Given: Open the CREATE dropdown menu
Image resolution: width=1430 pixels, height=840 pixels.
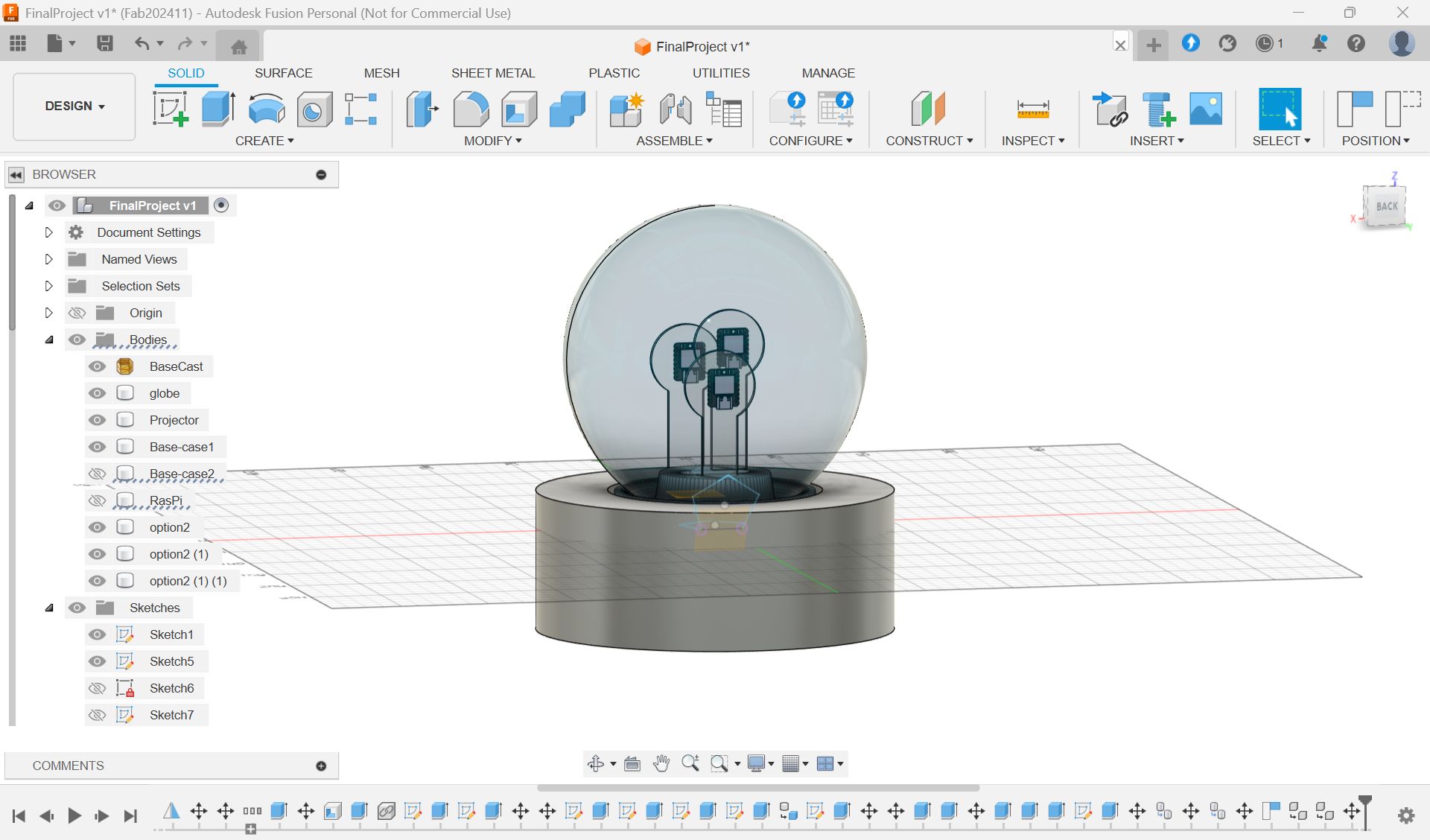Looking at the screenshot, I should tap(264, 141).
